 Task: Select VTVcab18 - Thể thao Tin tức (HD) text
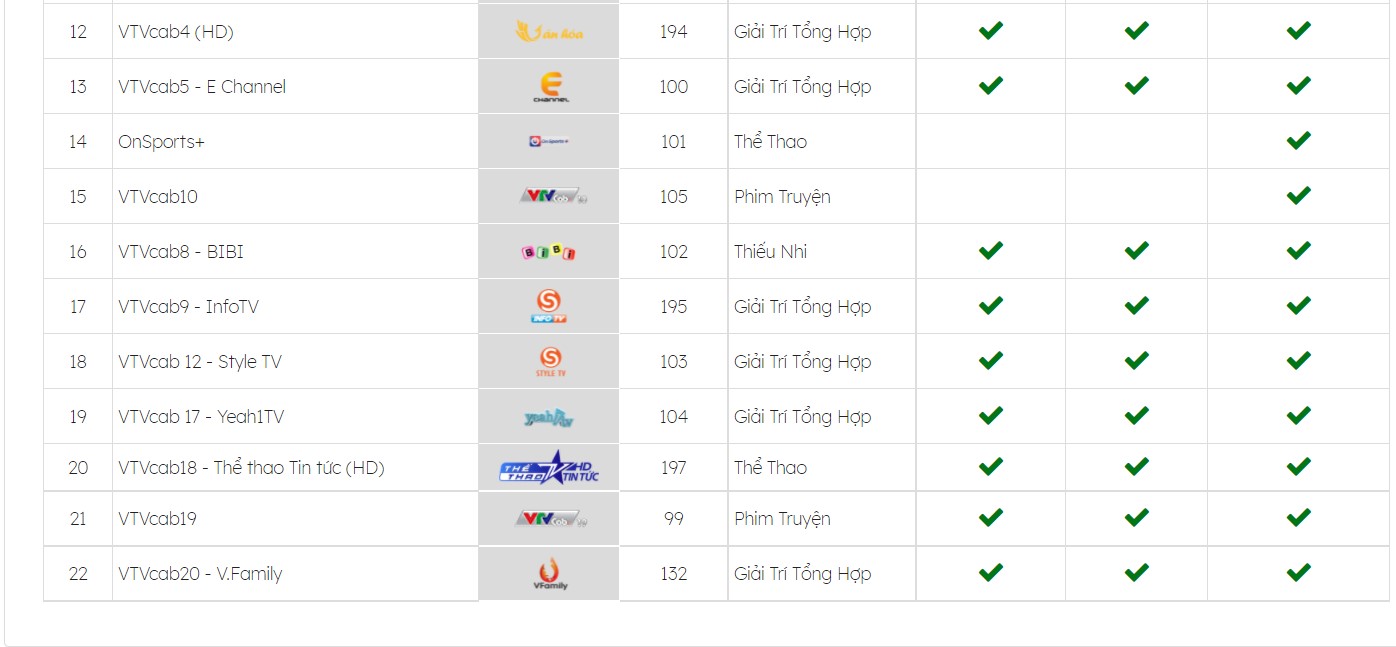[251, 467]
